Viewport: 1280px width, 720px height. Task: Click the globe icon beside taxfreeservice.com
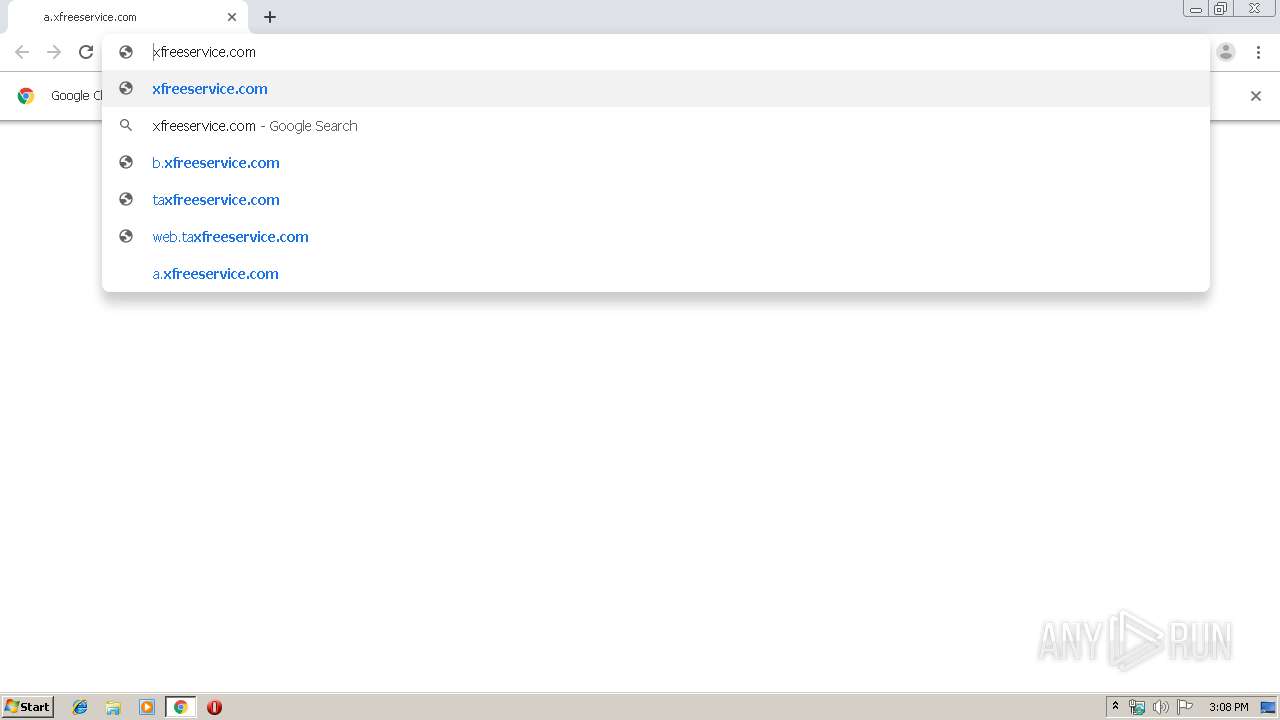[126, 199]
